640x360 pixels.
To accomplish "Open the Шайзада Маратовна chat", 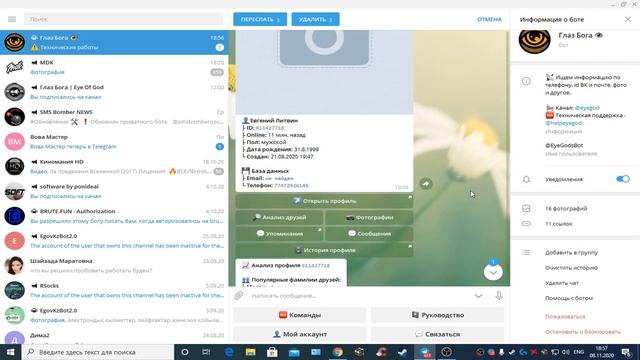I will click(114, 265).
